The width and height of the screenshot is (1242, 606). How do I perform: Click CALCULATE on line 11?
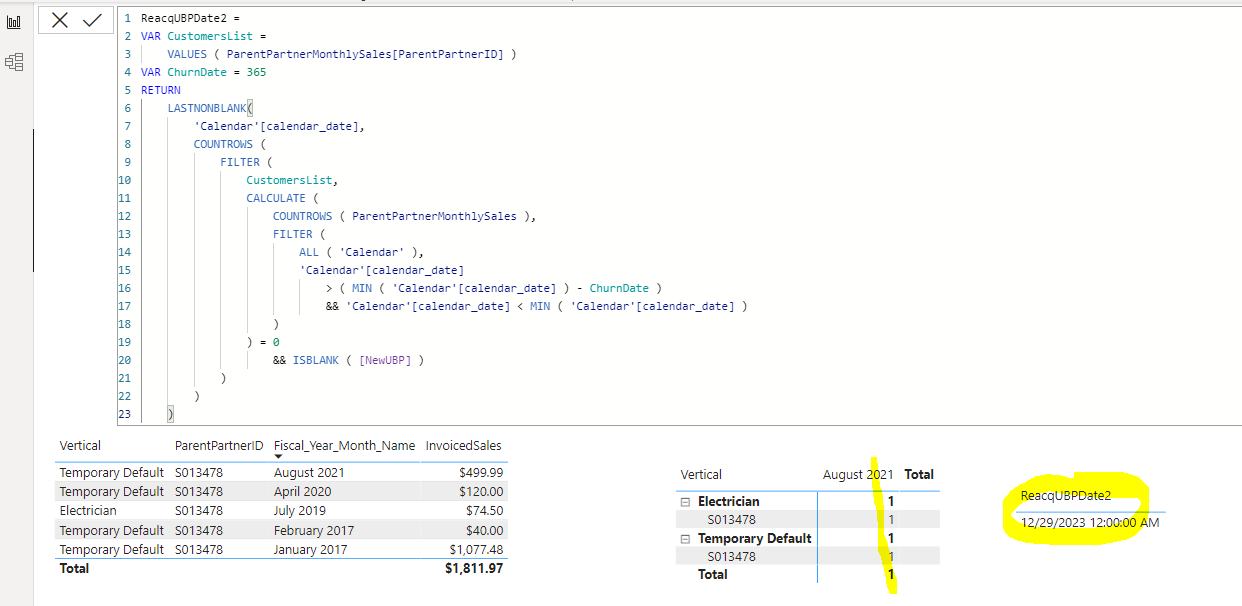click(276, 198)
